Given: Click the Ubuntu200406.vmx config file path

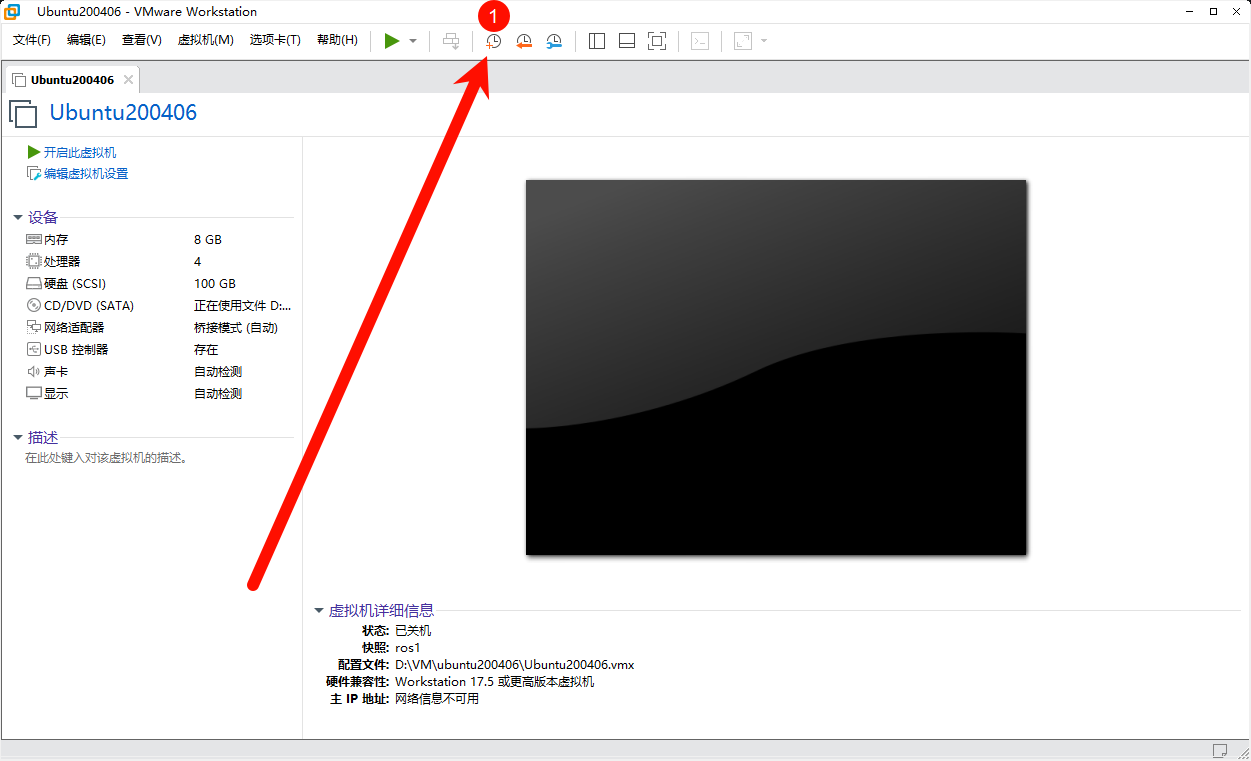Looking at the screenshot, I should click(x=515, y=665).
